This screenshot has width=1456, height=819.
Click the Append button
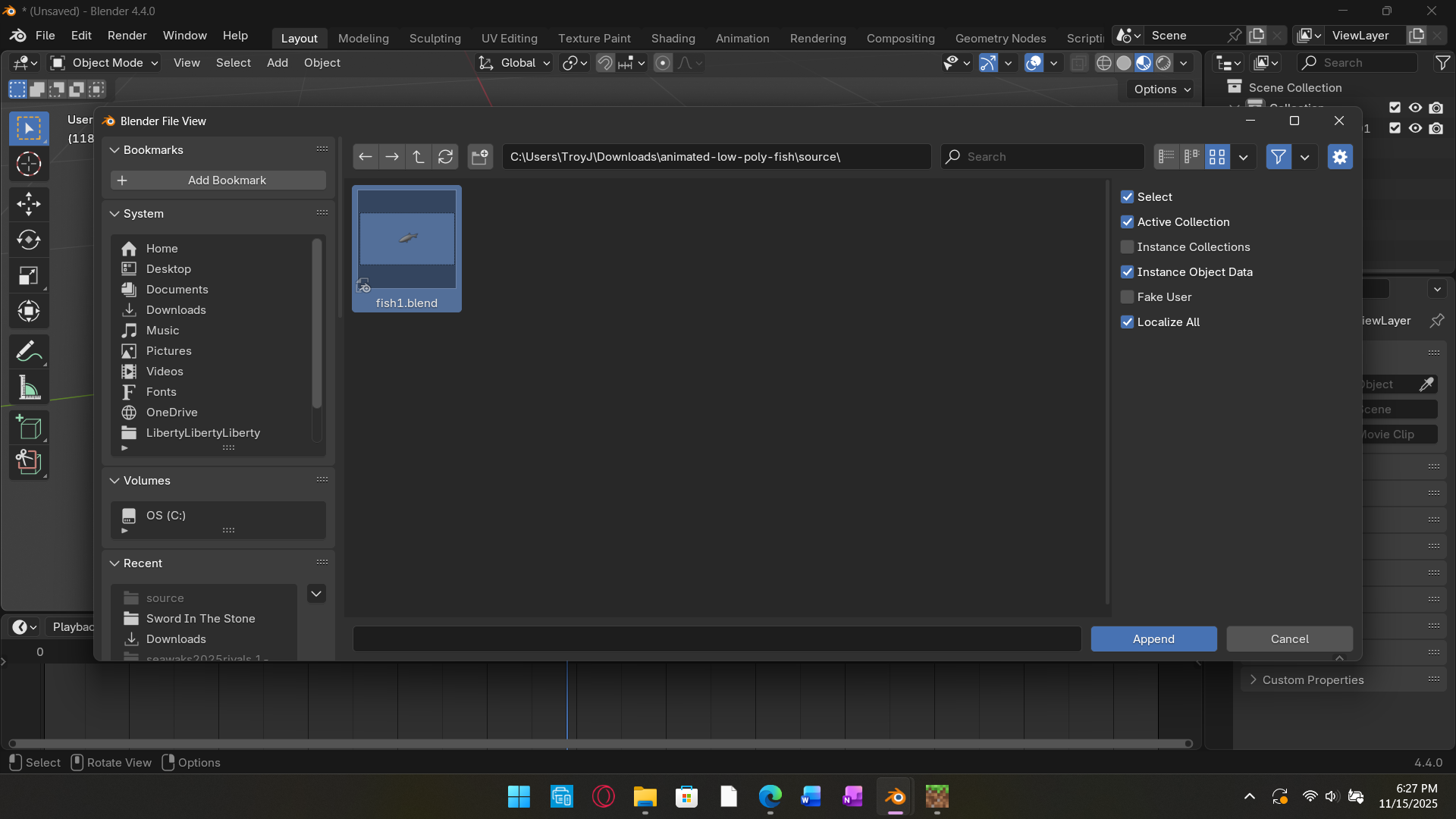[x=1153, y=639]
